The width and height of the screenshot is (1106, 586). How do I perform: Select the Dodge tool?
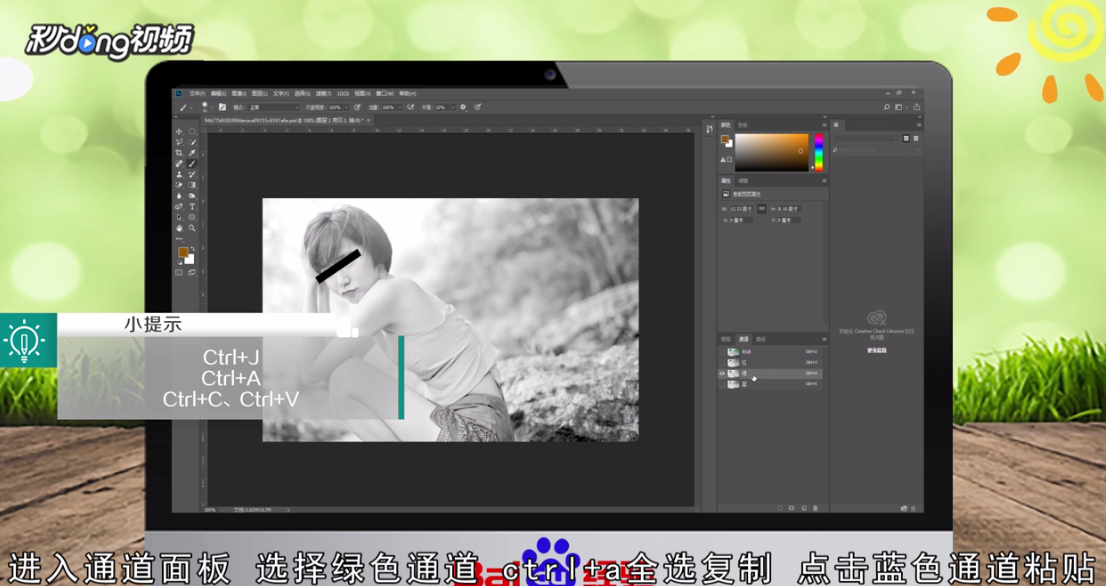(192, 196)
